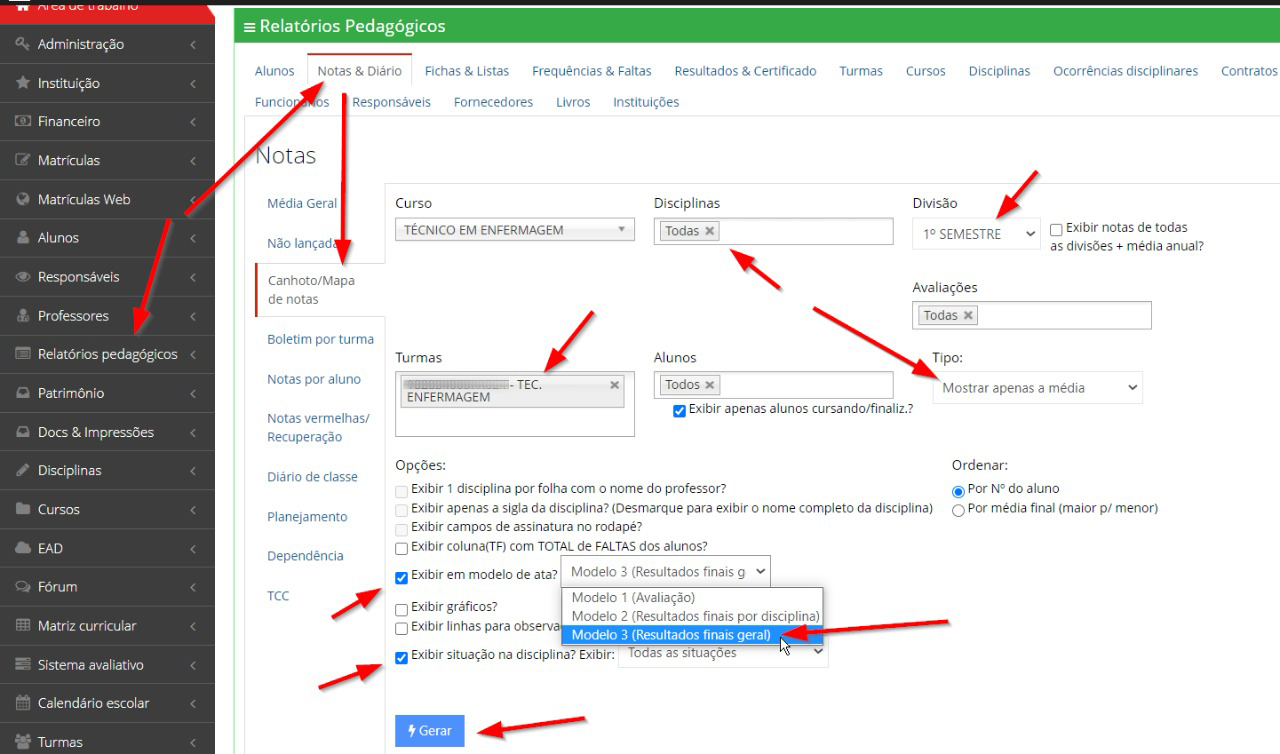Open the Curso dropdown
Image resolution: width=1280 pixels, height=754 pixels.
pos(514,230)
